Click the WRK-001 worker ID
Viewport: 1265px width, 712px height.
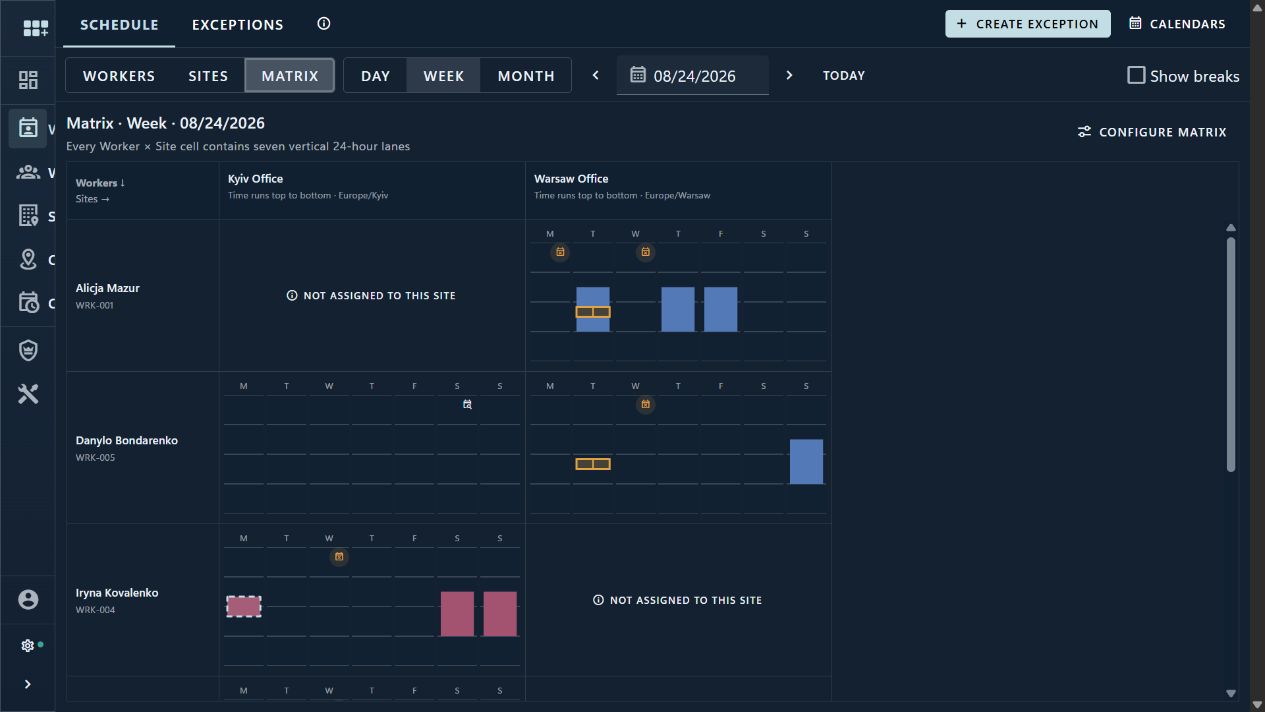[95, 306]
